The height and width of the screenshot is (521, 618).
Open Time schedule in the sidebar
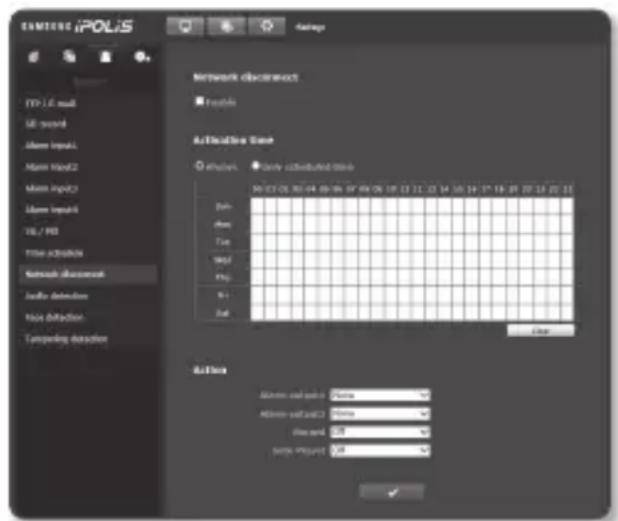[54, 253]
